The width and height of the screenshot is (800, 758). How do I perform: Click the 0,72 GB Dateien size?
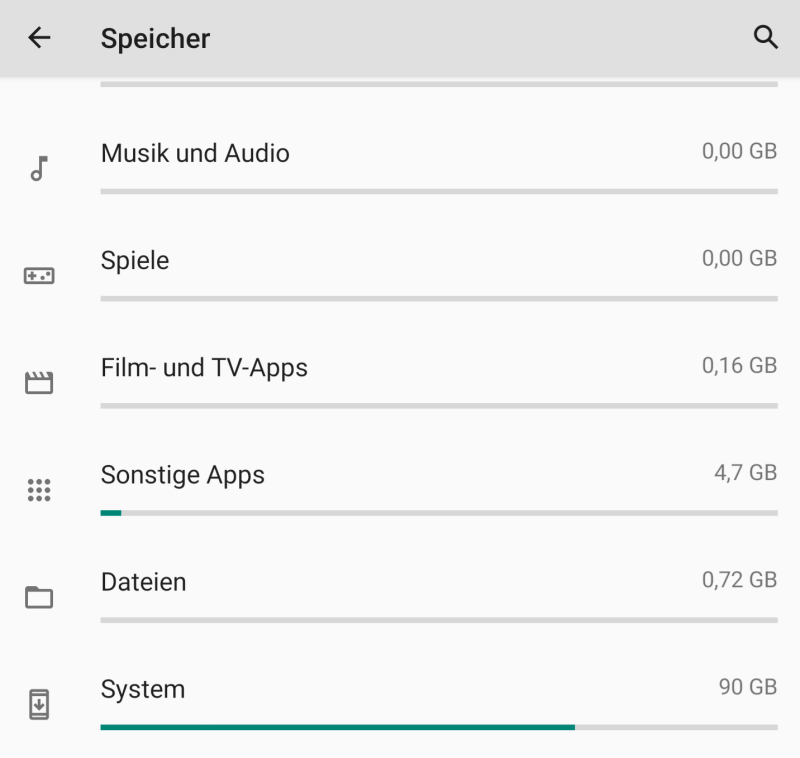tap(739, 580)
